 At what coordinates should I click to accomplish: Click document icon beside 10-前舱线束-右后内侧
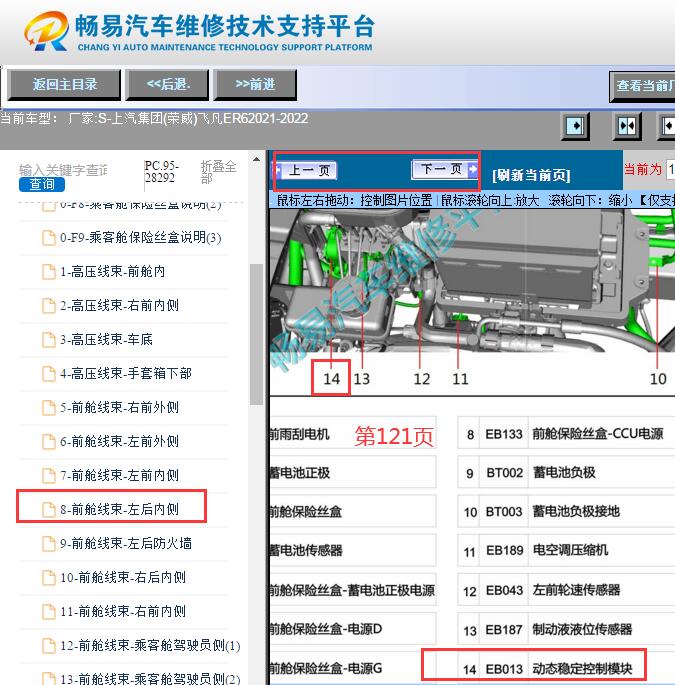pos(48,578)
